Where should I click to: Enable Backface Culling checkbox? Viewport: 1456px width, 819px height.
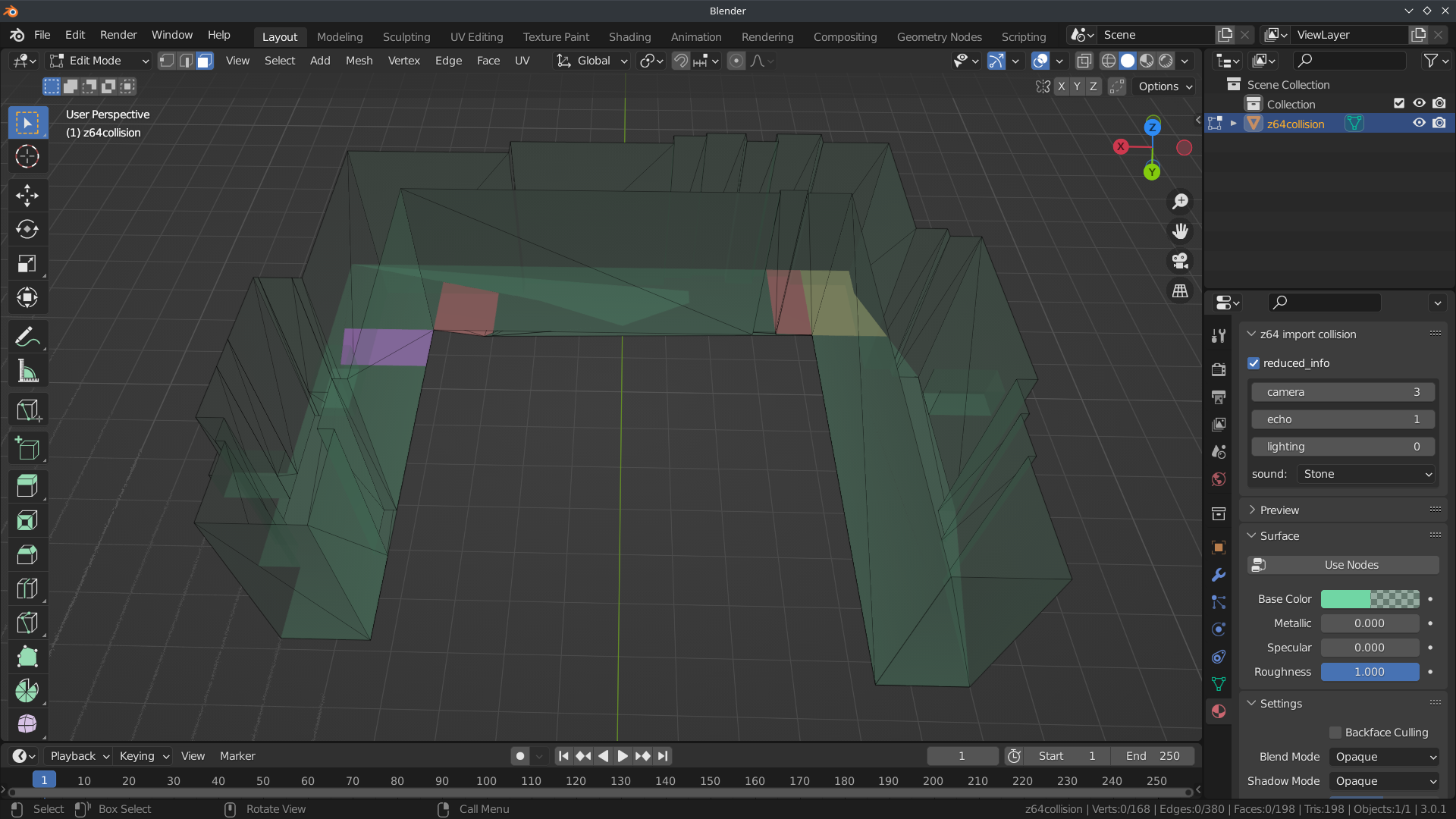pyautogui.click(x=1335, y=733)
